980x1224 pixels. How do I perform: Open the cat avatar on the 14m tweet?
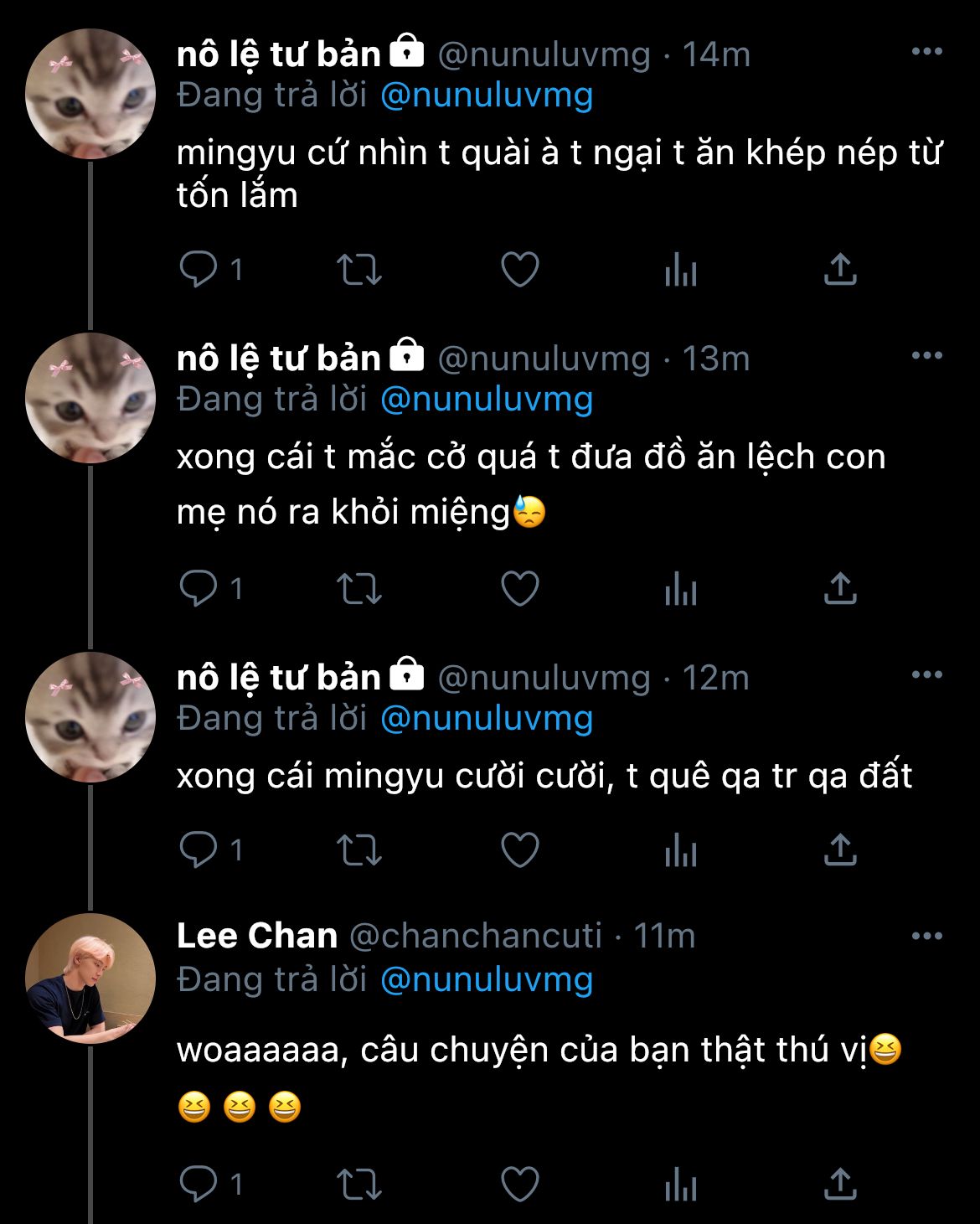pyautogui.click(x=90, y=94)
